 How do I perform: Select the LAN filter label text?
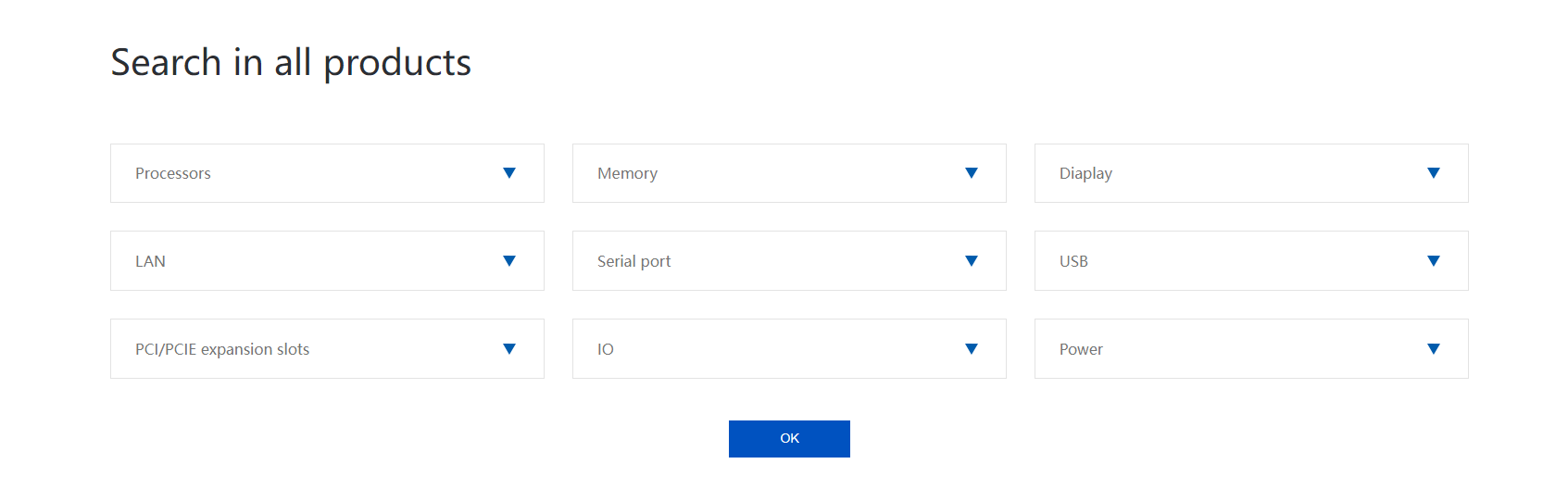click(150, 261)
